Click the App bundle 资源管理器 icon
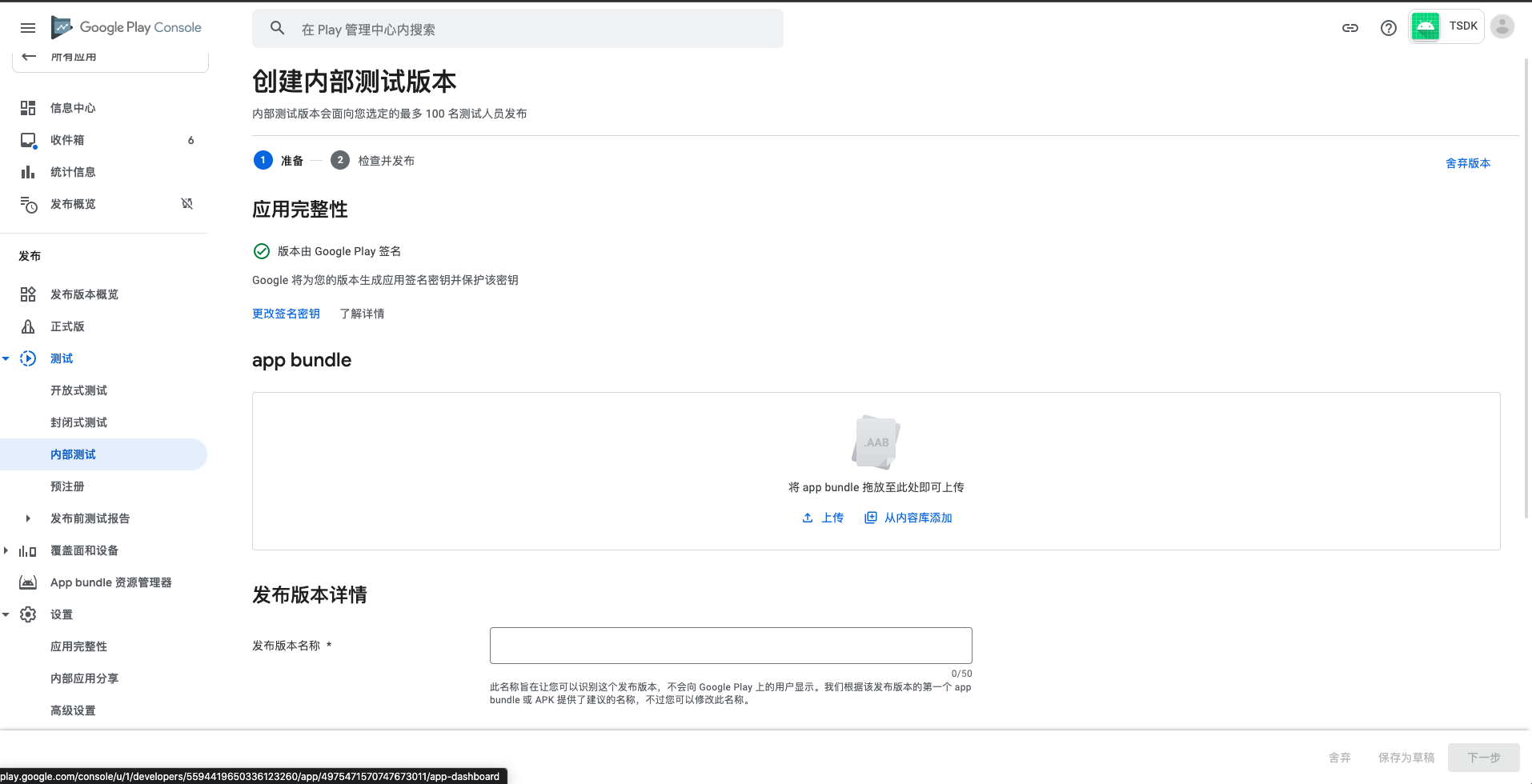The height and width of the screenshot is (784, 1532). pyautogui.click(x=28, y=582)
